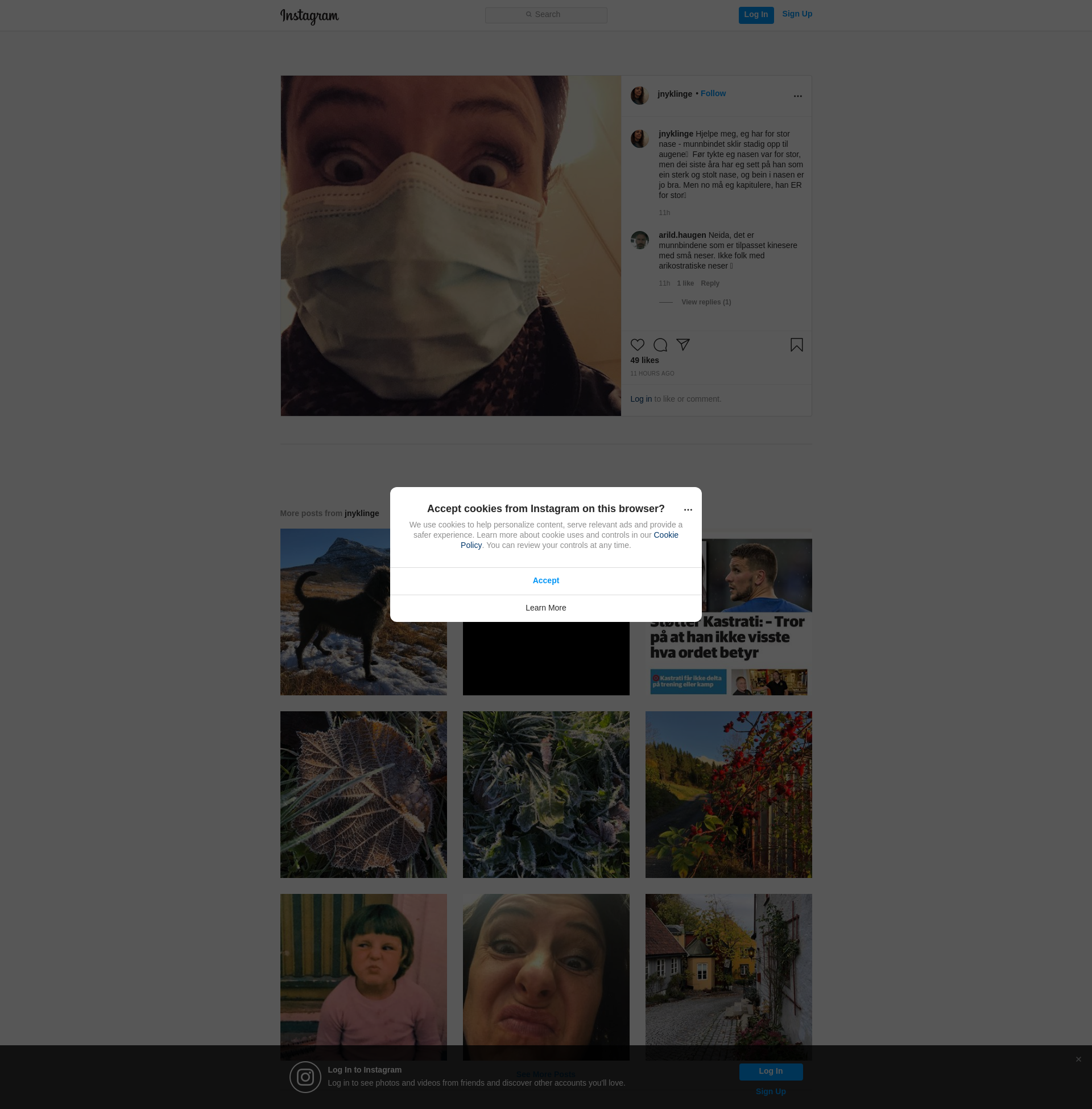Click the 11 HOURS AGO timestamp
1092x1109 pixels.
pyautogui.click(x=652, y=373)
